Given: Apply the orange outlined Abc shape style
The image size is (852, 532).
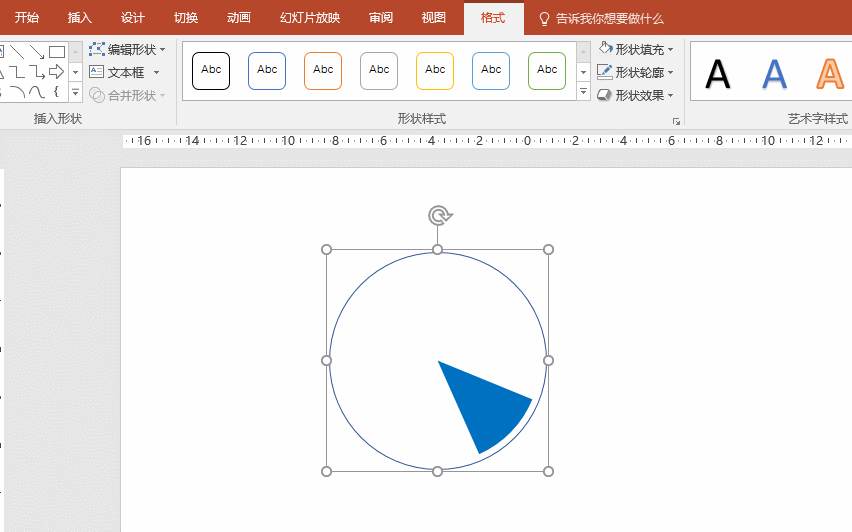Looking at the screenshot, I should tap(323, 70).
